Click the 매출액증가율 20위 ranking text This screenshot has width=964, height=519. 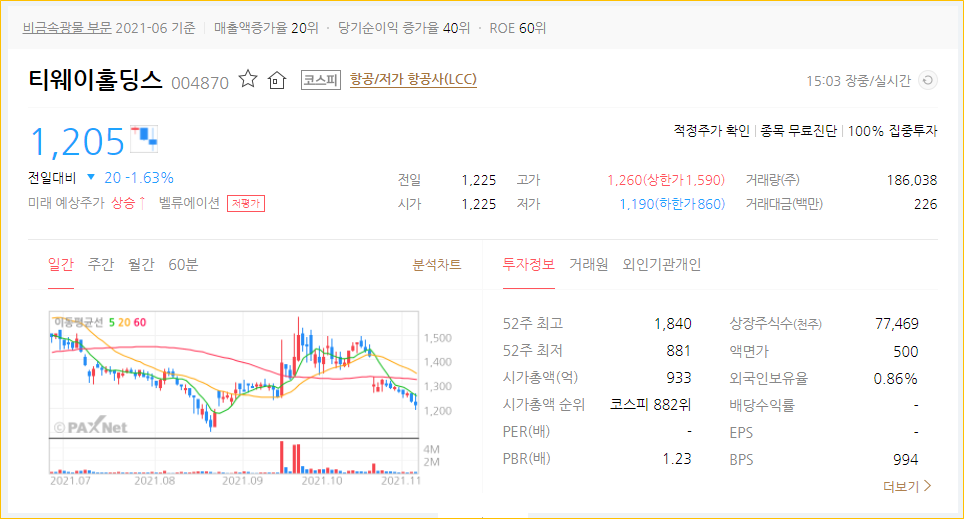click(x=266, y=28)
